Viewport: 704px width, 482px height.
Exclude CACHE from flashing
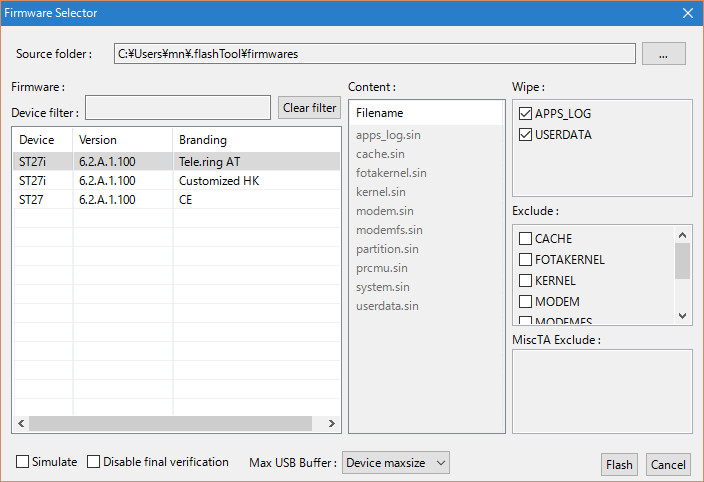click(526, 239)
